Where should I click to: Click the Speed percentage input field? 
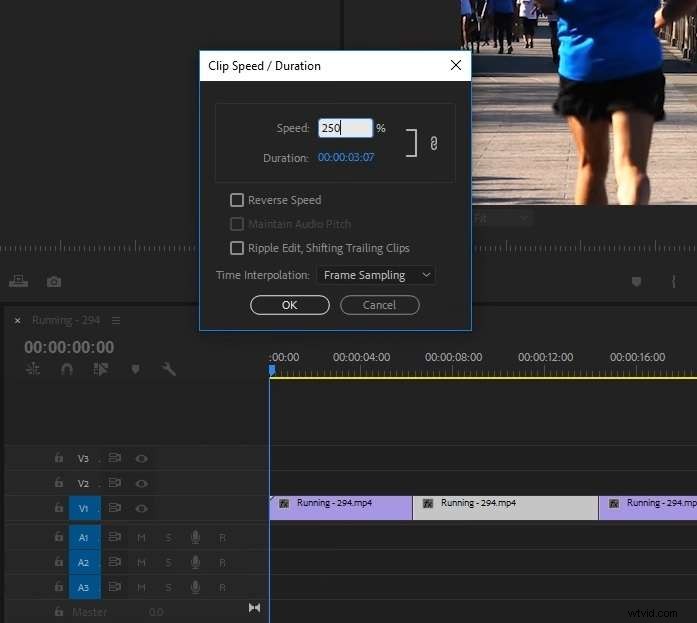(345, 128)
